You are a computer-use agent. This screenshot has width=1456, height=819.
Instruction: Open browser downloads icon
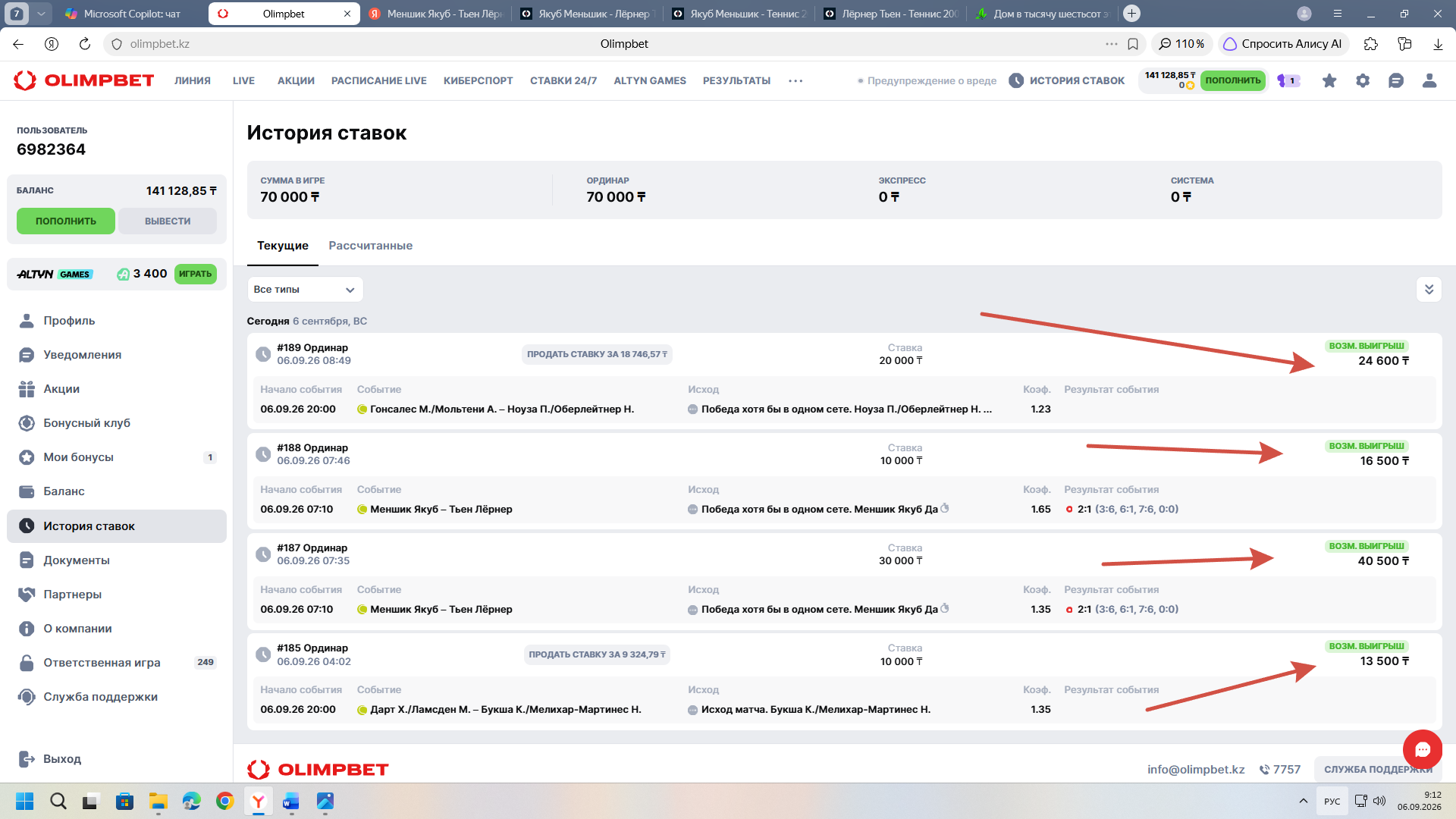(x=1438, y=44)
